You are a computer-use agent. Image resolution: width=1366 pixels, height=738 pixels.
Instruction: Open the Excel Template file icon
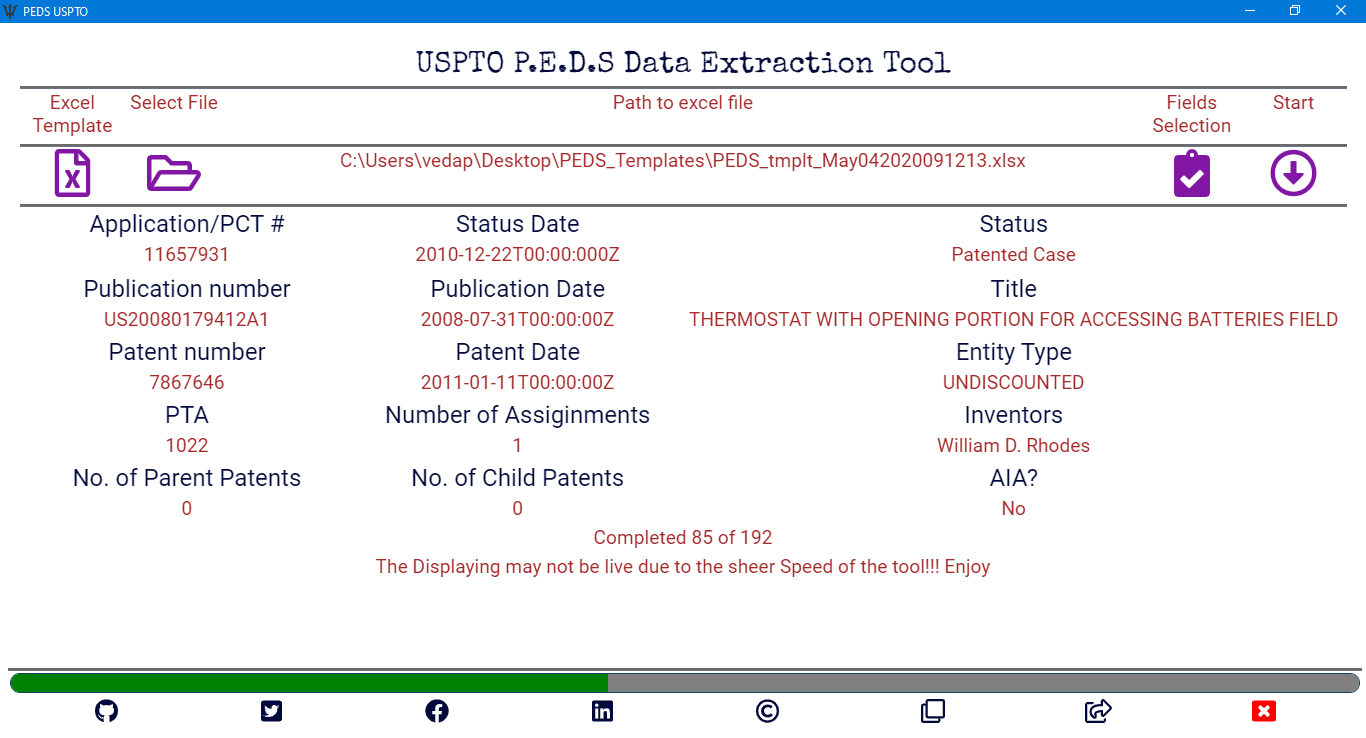[72, 173]
